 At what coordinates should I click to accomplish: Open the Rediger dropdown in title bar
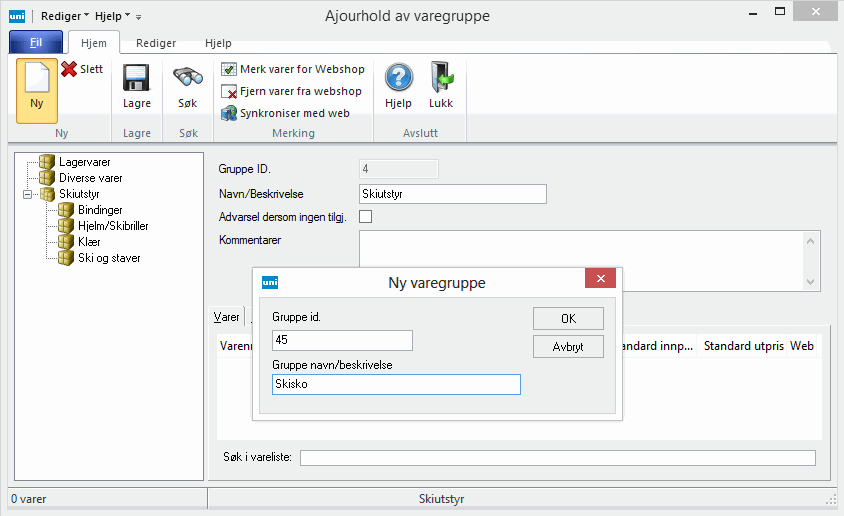coord(64,16)
